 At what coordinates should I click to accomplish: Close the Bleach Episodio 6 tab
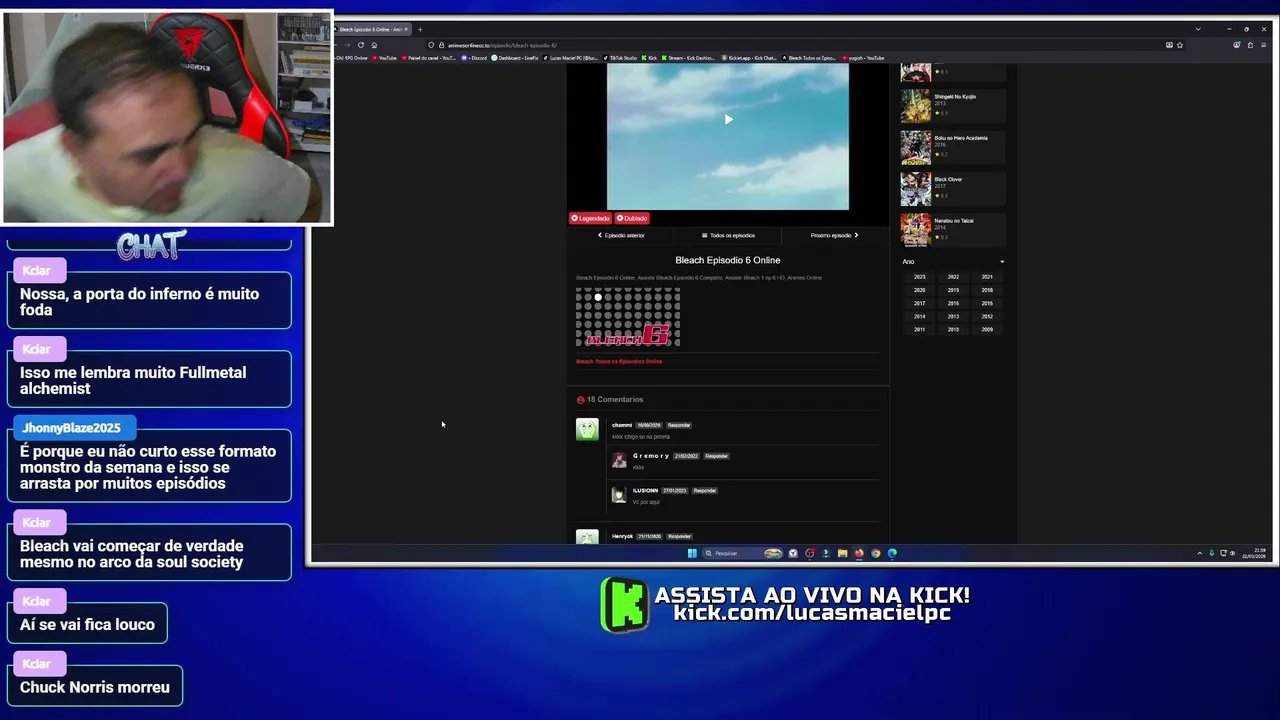pos(406,29)
